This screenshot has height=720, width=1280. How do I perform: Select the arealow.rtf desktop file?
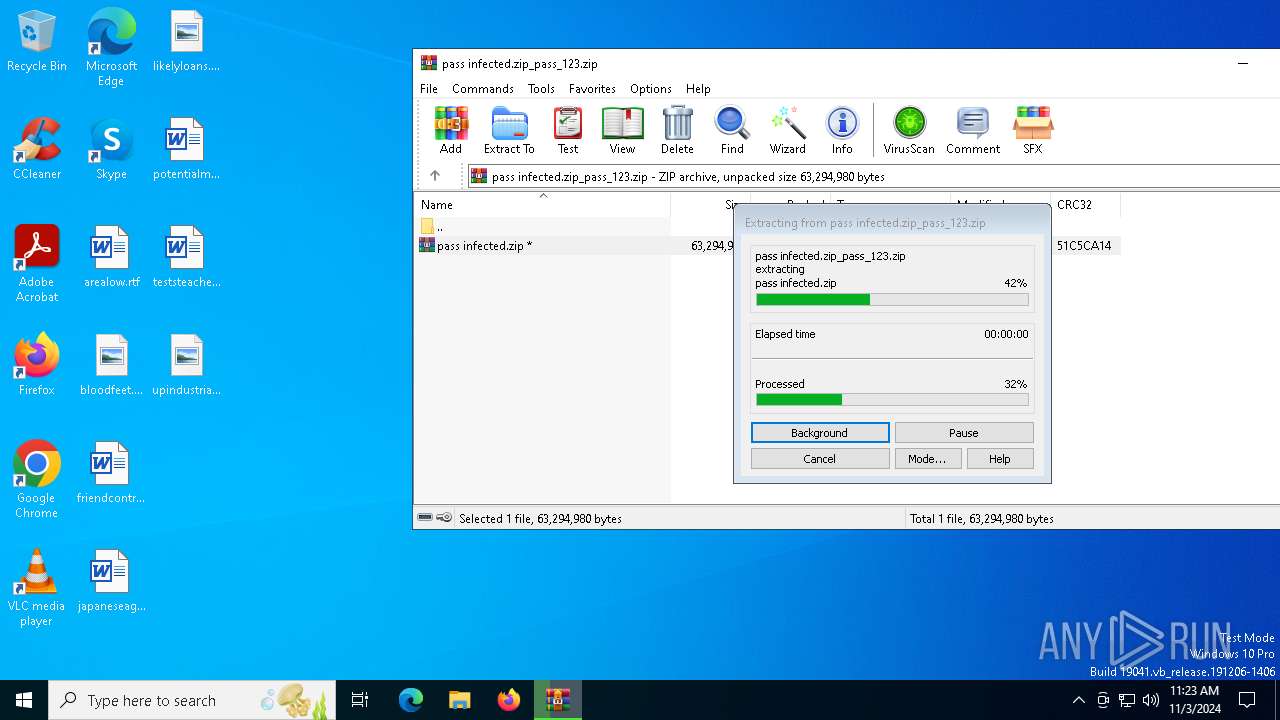click(x=111, y=257)
